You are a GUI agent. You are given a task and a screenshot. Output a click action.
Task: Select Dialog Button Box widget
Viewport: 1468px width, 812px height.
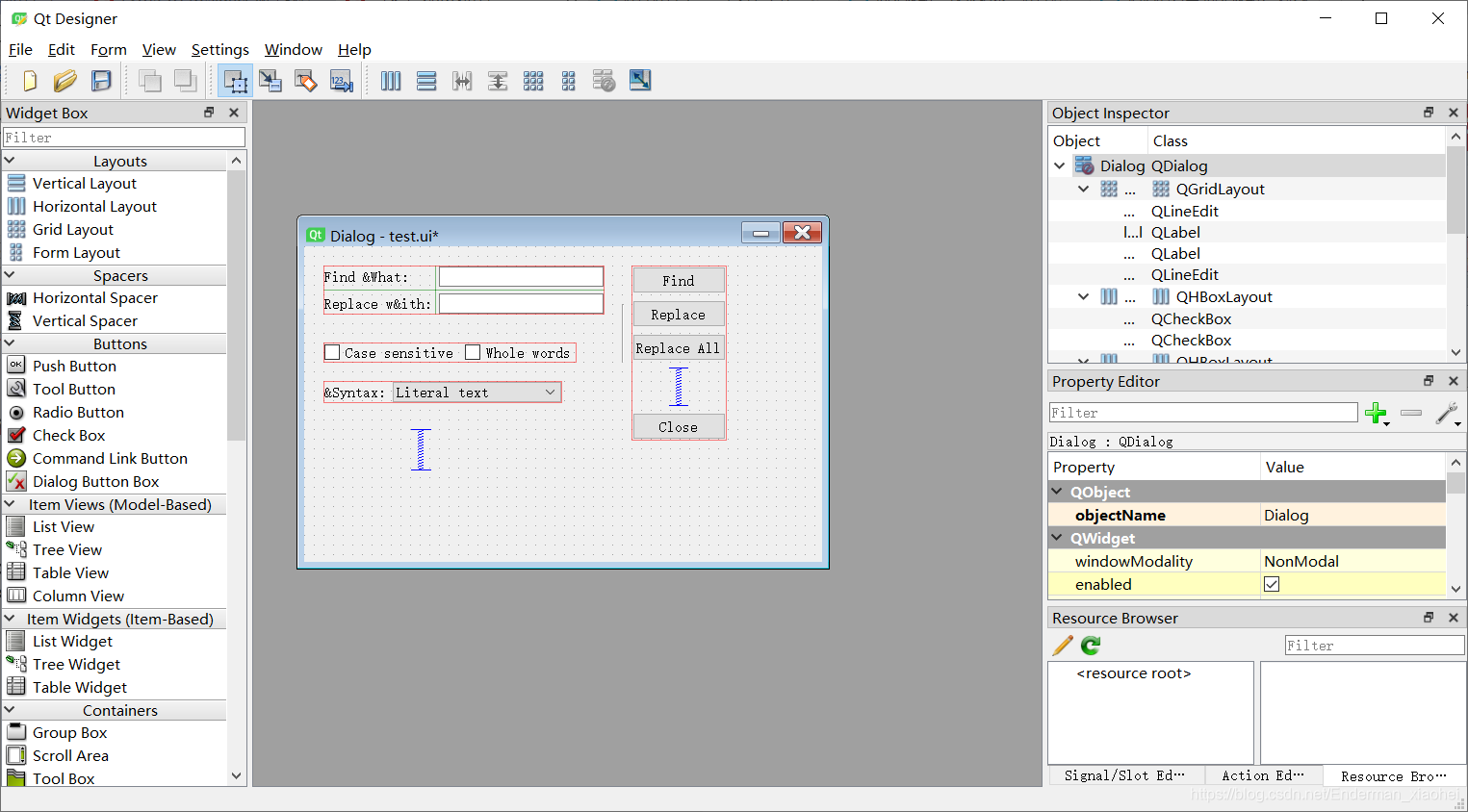[95, 481]
